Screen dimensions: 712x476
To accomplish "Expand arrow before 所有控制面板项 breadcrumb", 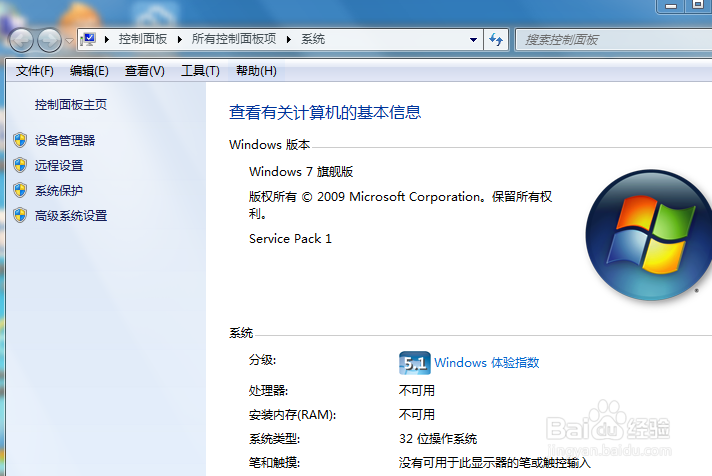I will (180, 40).
